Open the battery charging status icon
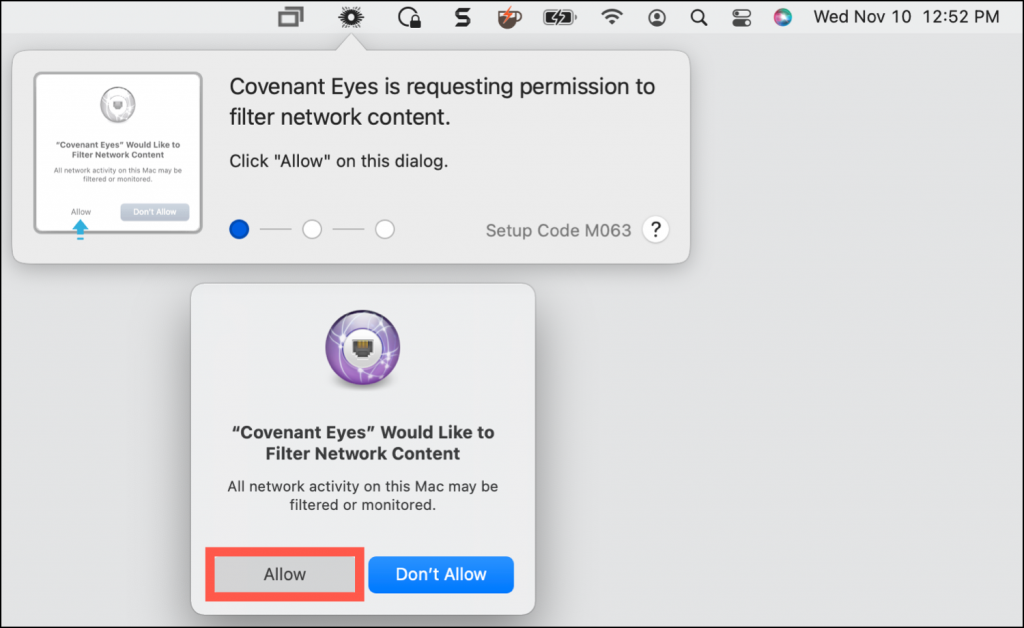 pyautogui.click(x=560, y=18)
